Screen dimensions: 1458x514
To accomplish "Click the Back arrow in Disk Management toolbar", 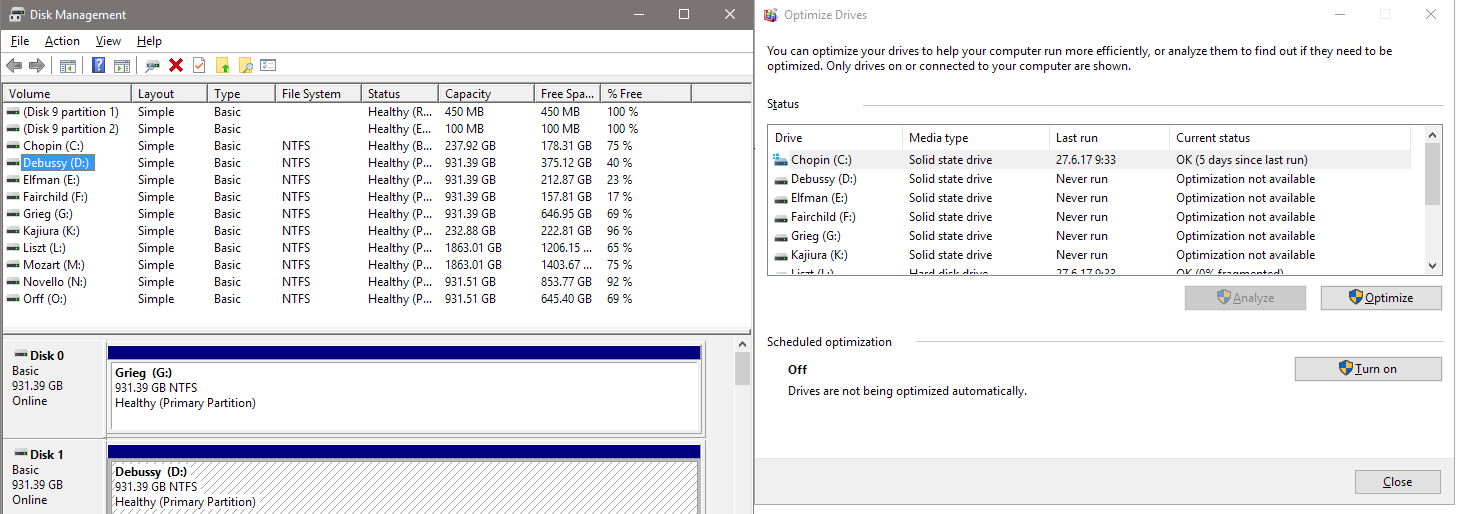I will (14, 66).
